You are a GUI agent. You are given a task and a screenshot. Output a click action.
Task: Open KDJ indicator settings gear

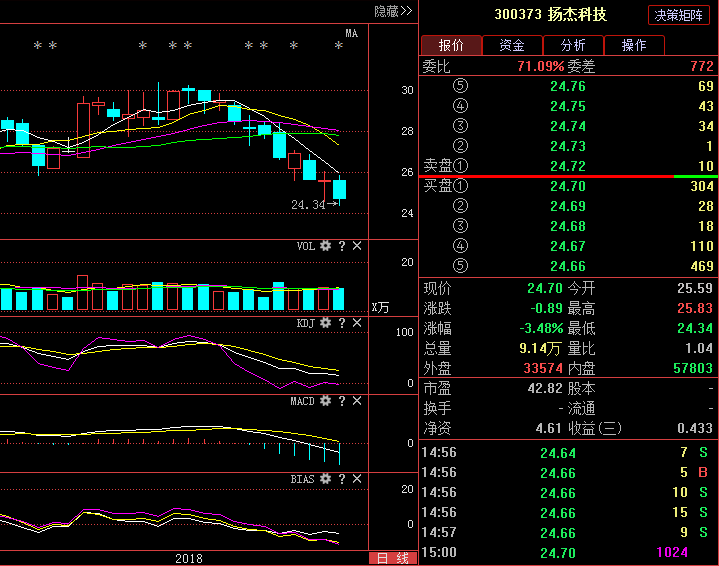[x=325, y=323]
